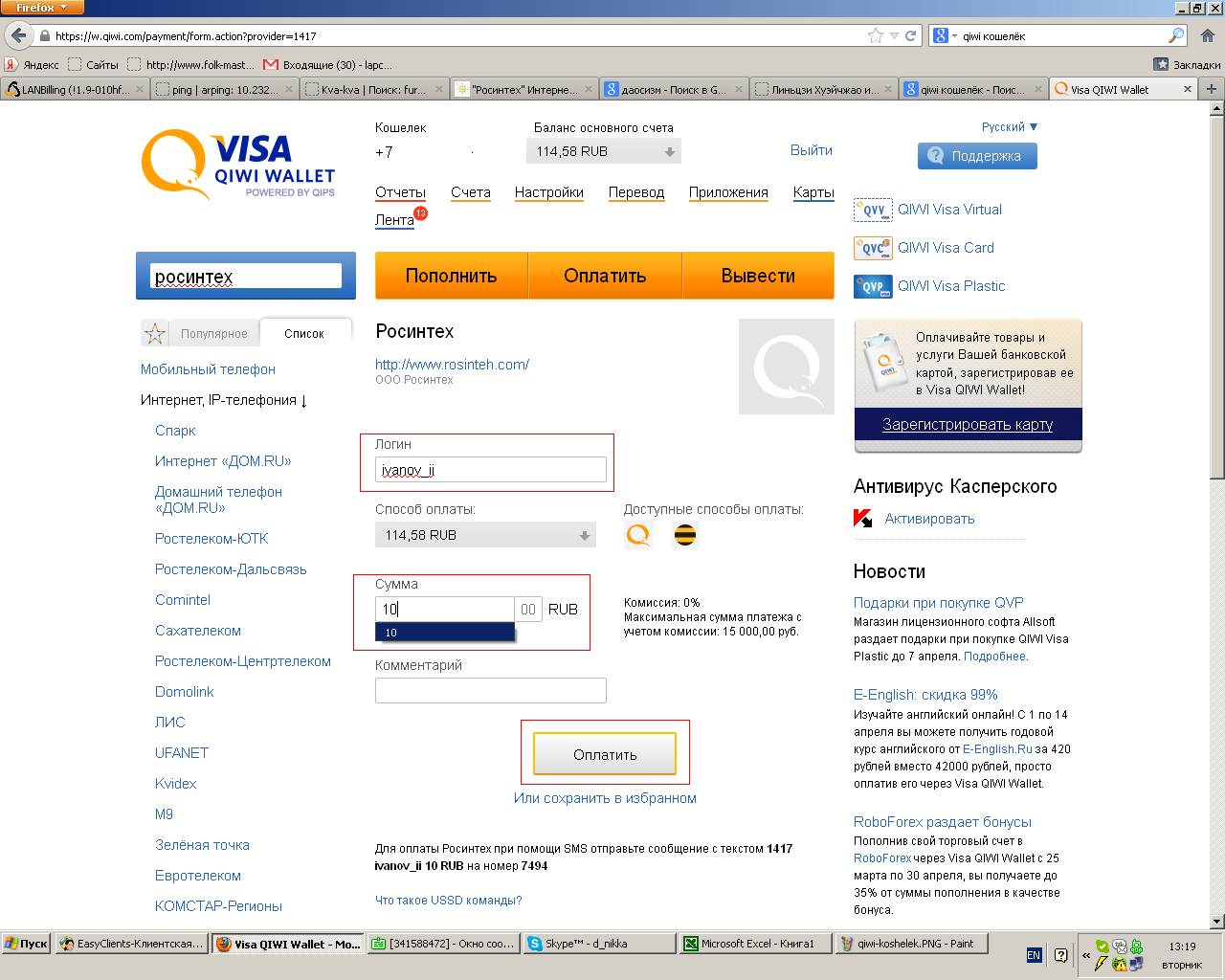
Task: Switch to the qiwi кошелёк search tab
Action: (x=972, y=89)
